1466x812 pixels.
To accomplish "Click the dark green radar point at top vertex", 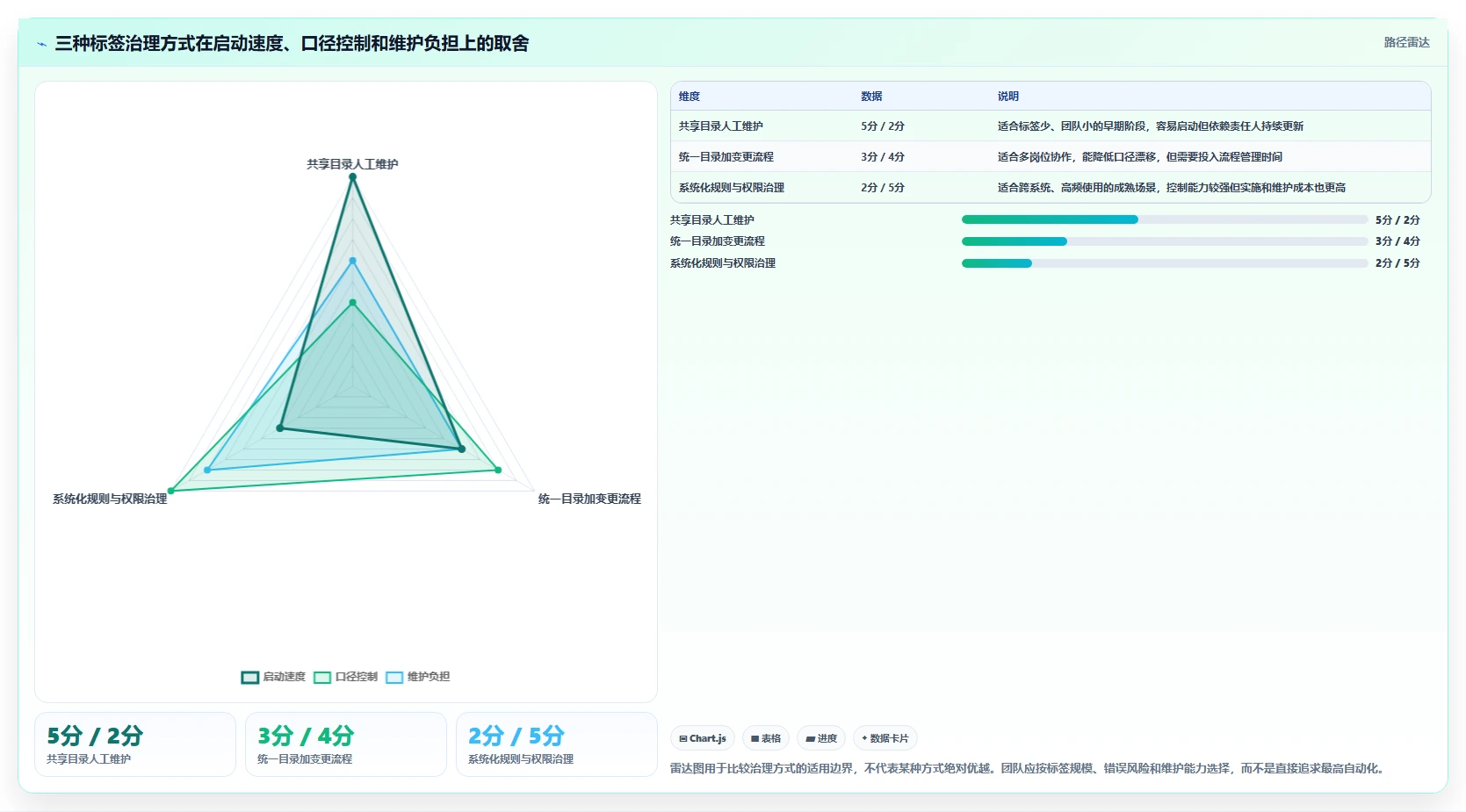I will click(x=353, y=177).
